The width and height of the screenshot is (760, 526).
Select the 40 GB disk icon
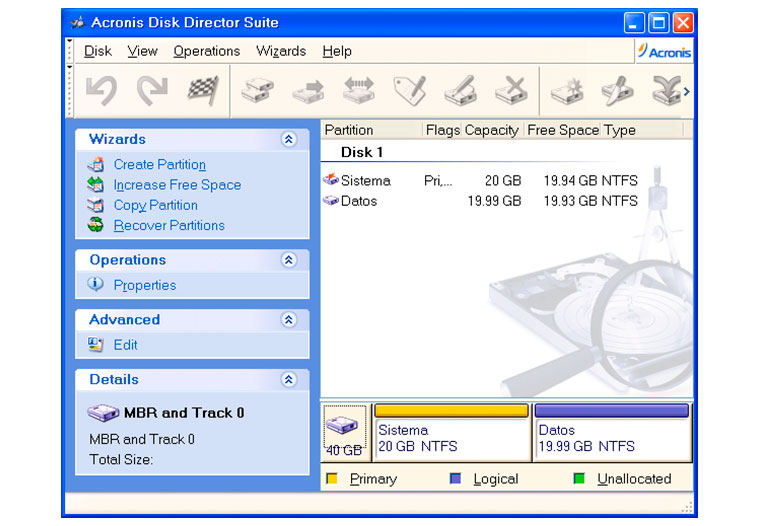click(345, 432)
